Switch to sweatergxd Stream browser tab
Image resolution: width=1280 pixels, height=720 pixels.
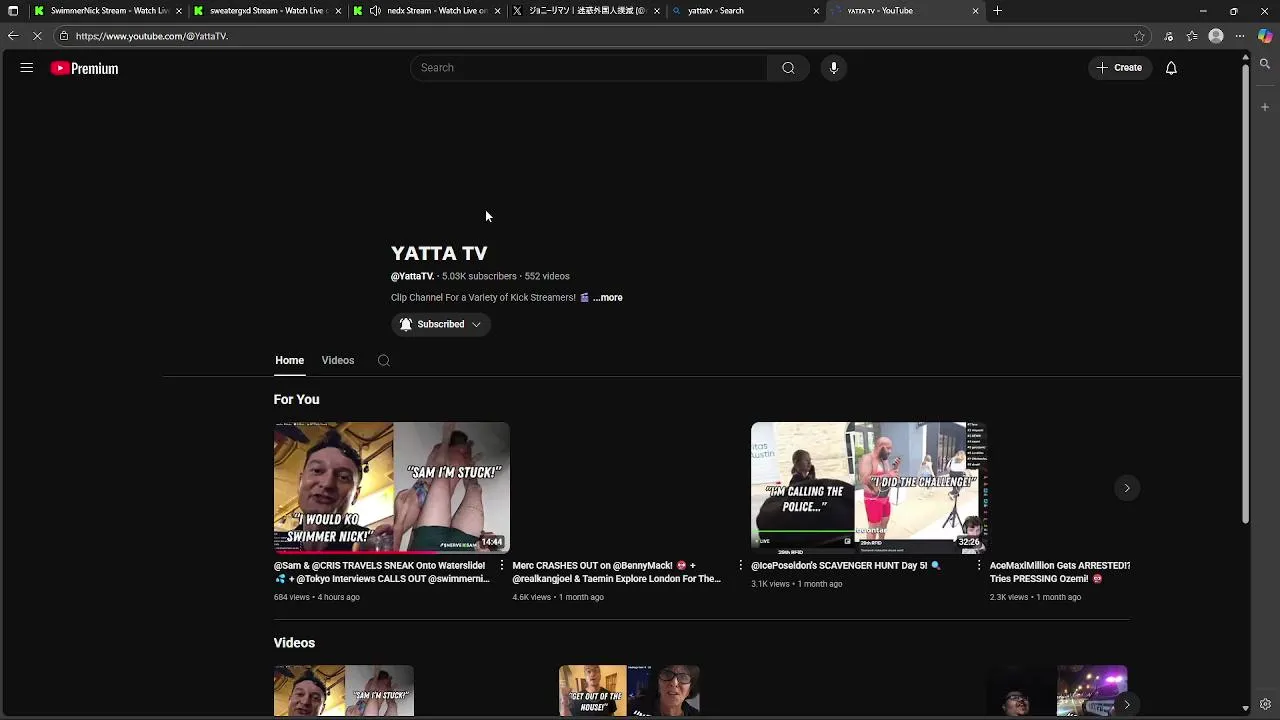(x=267, y=11)
